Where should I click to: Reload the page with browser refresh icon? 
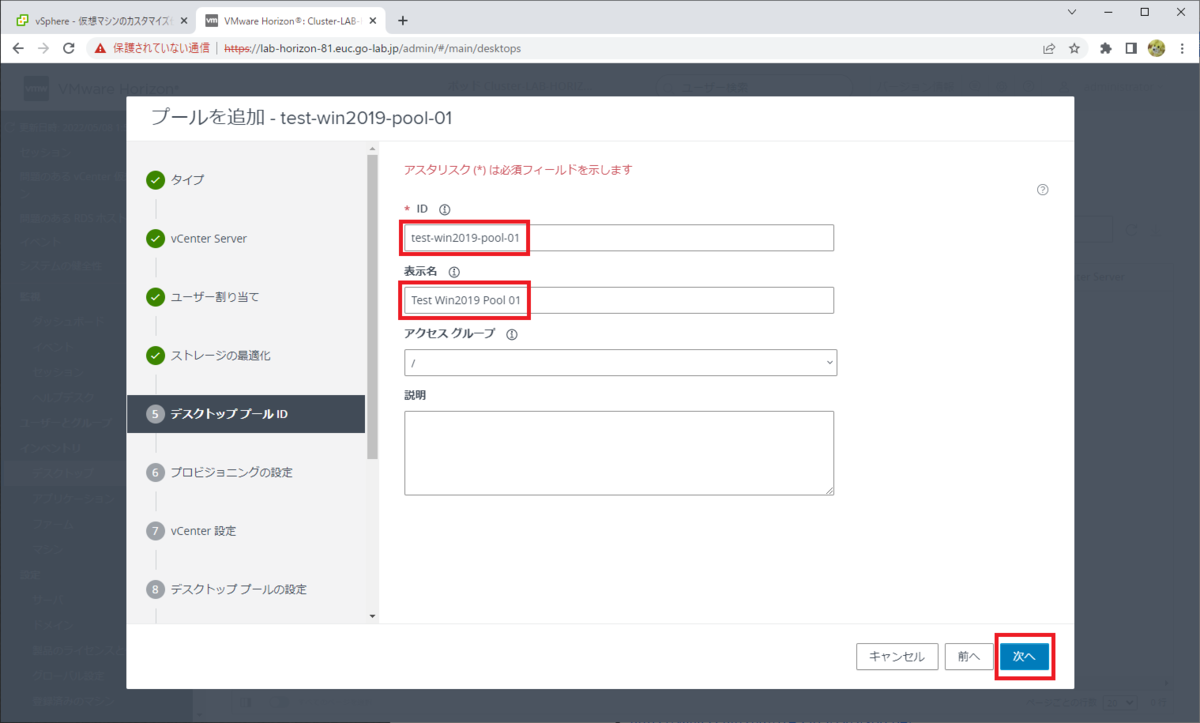[x=69, y=48]
